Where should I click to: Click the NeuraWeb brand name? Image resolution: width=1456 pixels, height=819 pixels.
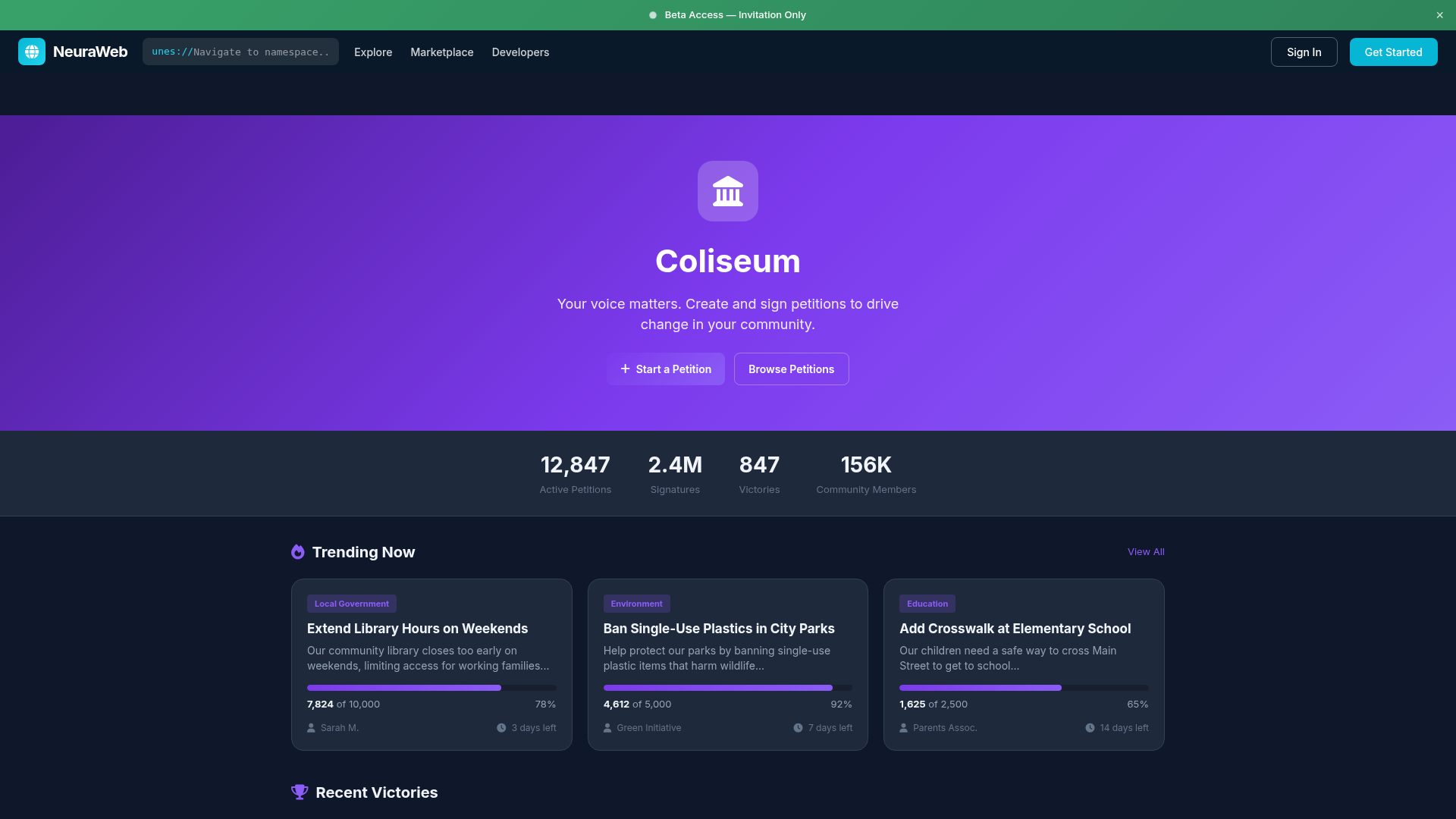[x=90, y=52]
